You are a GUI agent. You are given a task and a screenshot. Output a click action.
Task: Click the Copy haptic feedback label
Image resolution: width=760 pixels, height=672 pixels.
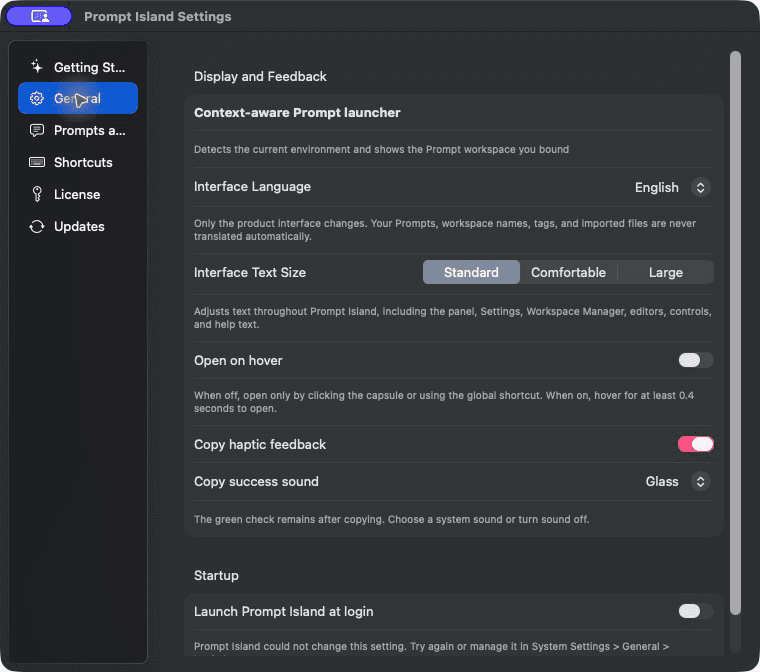[260, 445]
